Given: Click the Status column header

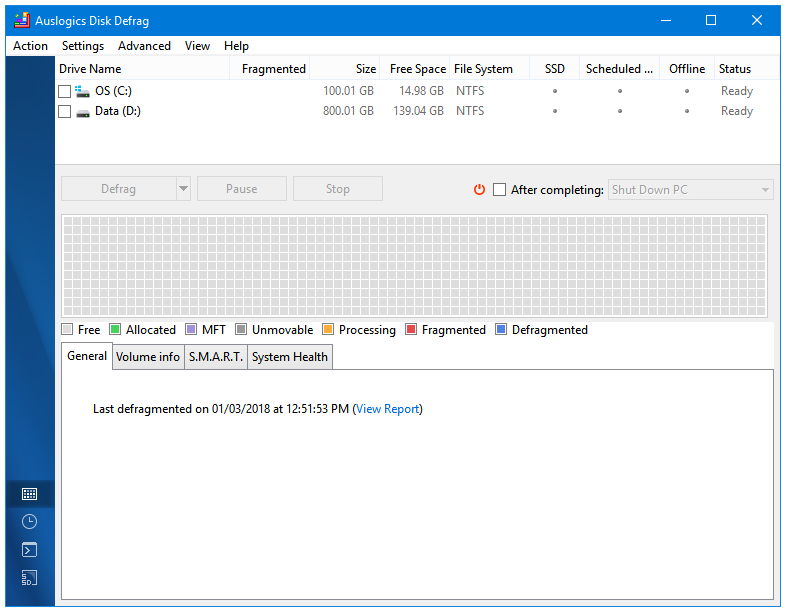Looking at the screenshot, I should [x=747, y=69].
